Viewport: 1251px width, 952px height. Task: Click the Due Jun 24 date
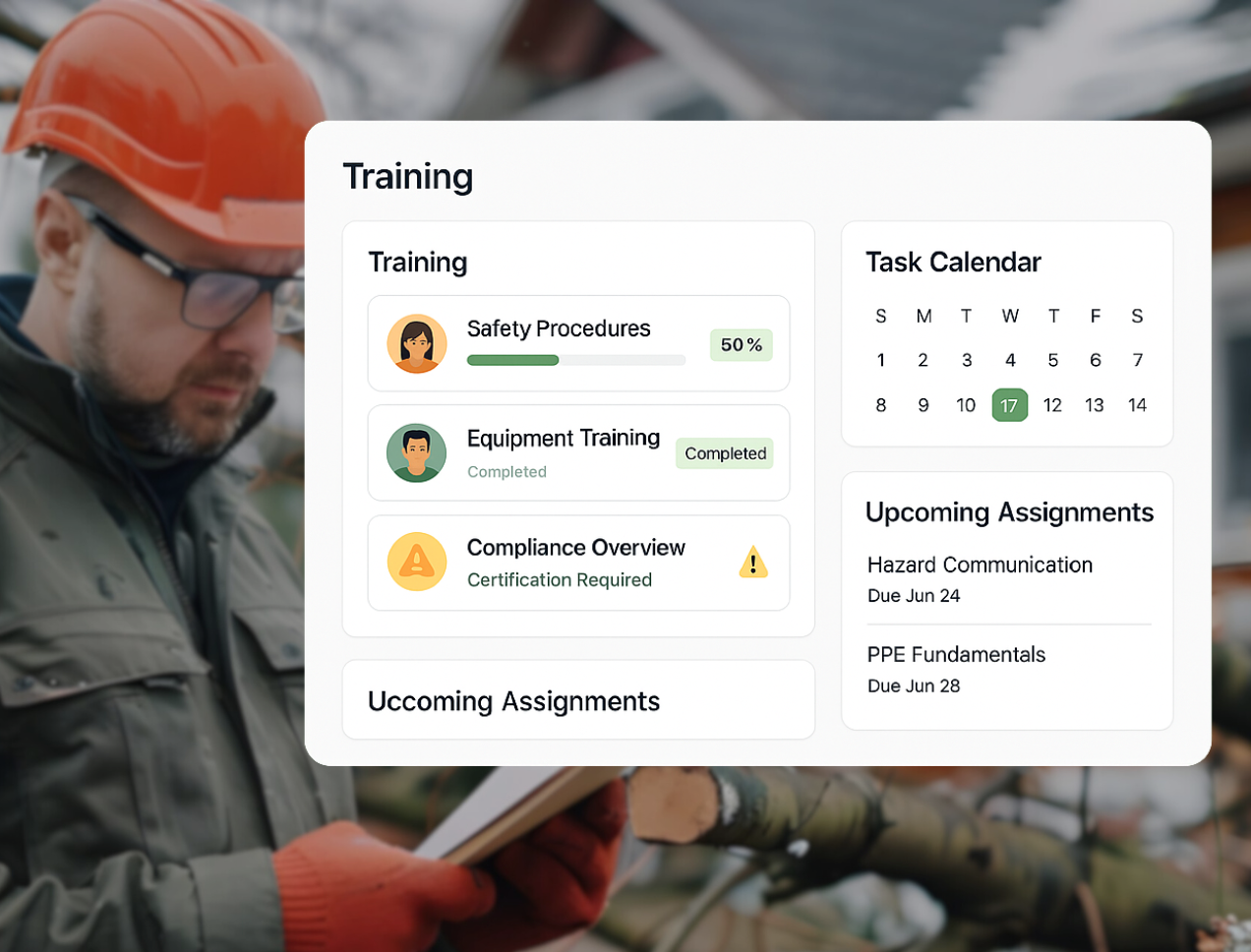914,596
